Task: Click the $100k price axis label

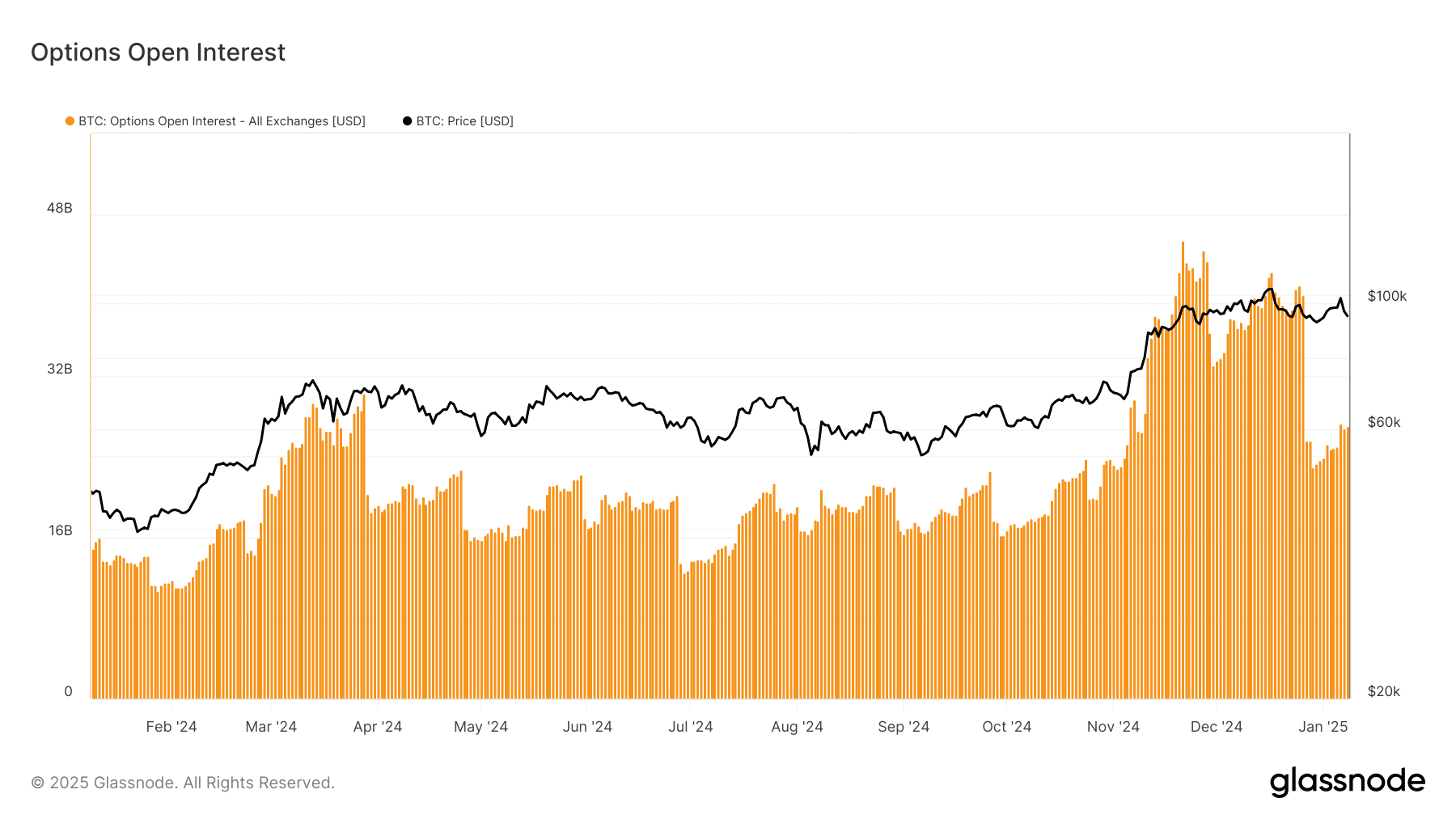Action: coord(1386,296)
